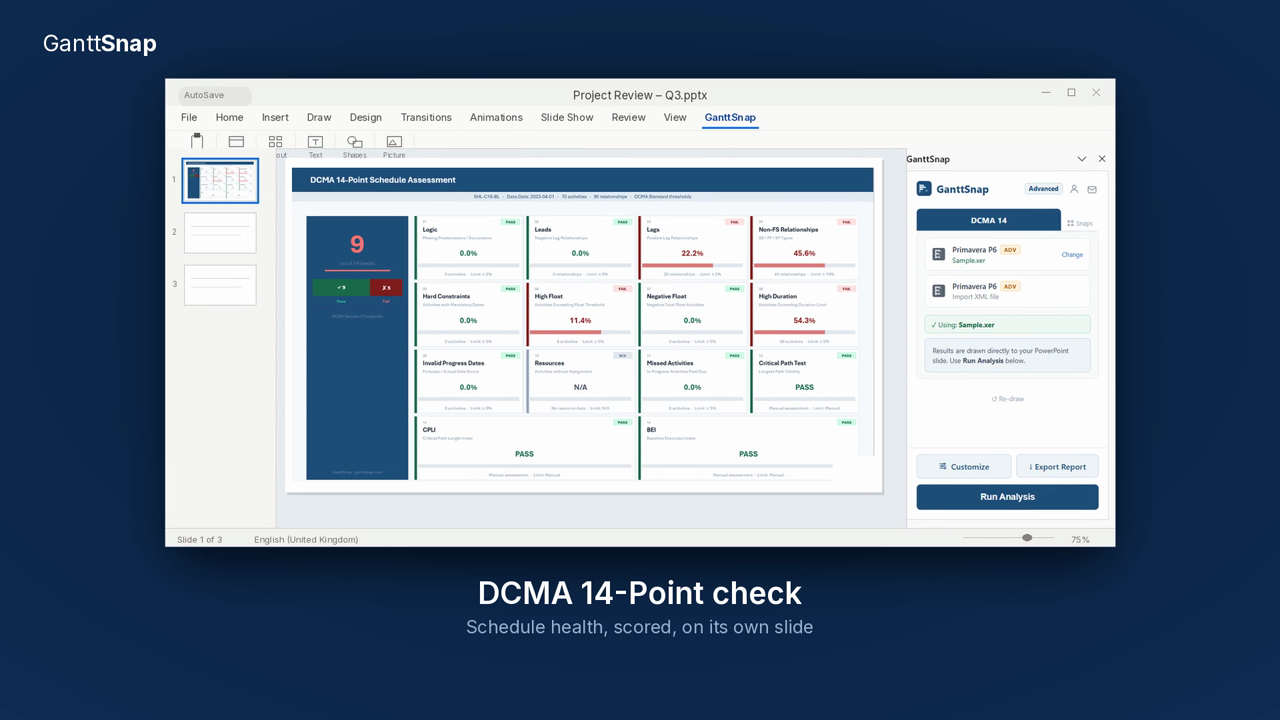Click the Re-draw link
Screen dimensions: 1280x720
point(1007,399)
